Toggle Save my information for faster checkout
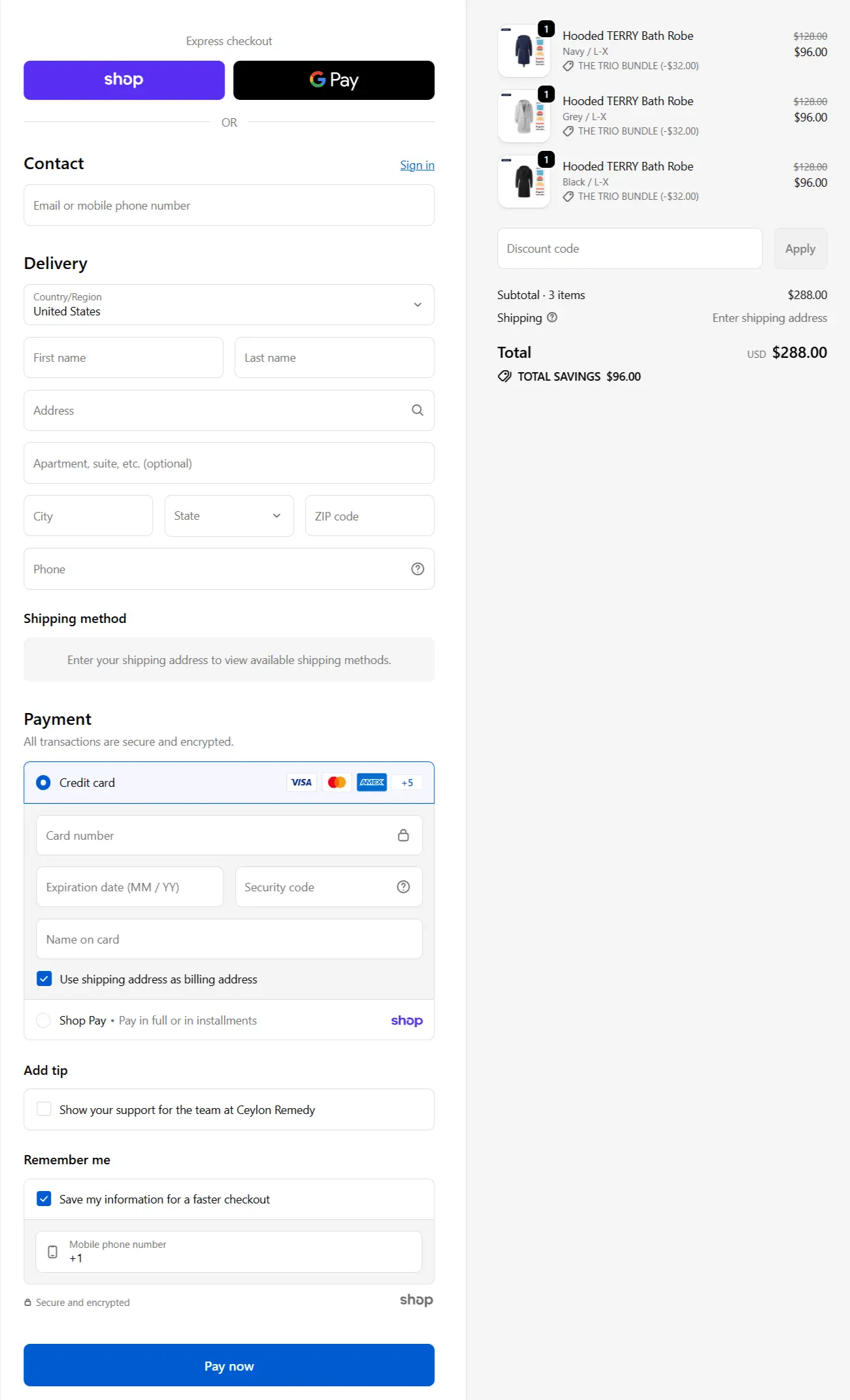Screen dimensions: 850x1400 click(x=44, y=1199)
